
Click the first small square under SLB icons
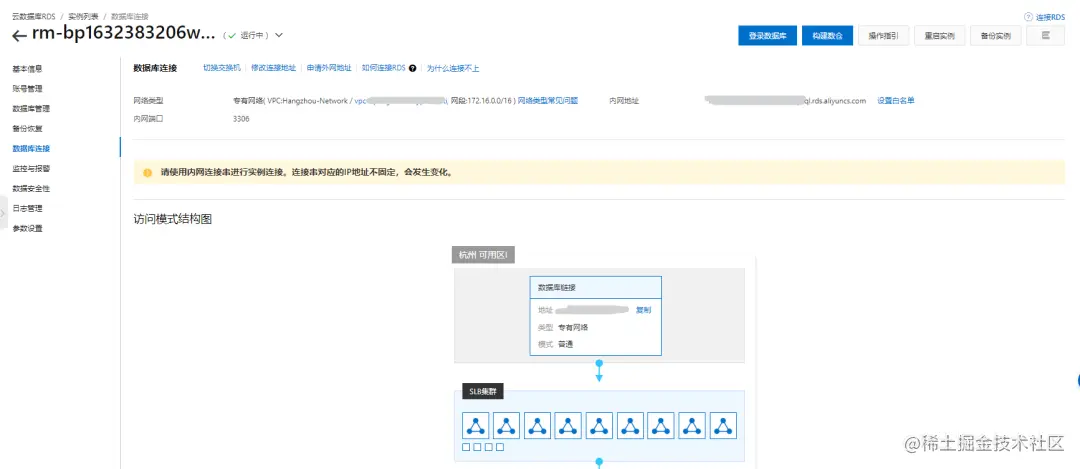click(467, 448)
